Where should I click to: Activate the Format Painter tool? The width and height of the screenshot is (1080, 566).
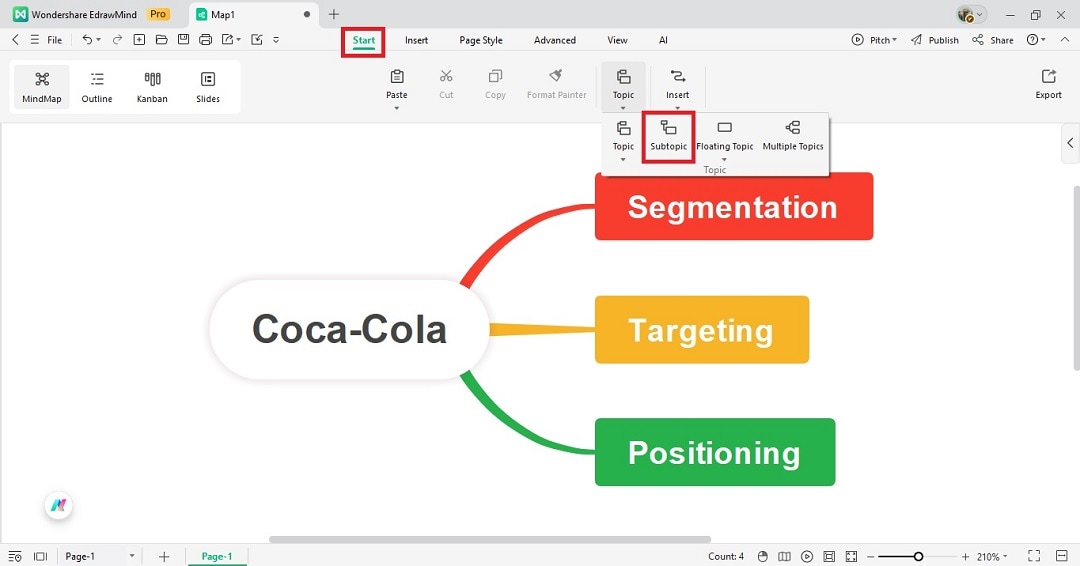pos(557,84)
